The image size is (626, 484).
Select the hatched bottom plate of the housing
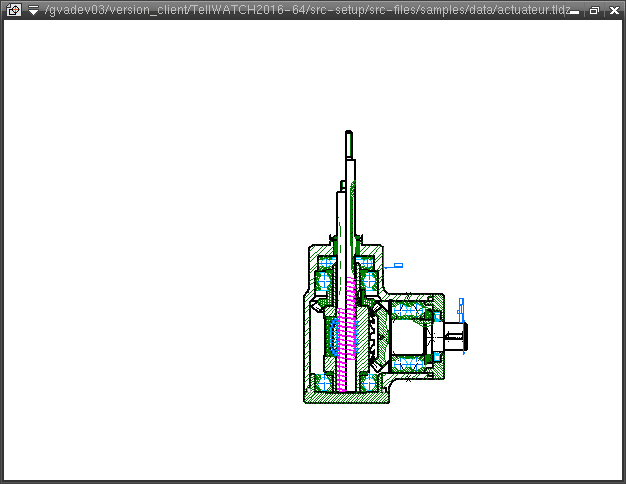(345, 397)
